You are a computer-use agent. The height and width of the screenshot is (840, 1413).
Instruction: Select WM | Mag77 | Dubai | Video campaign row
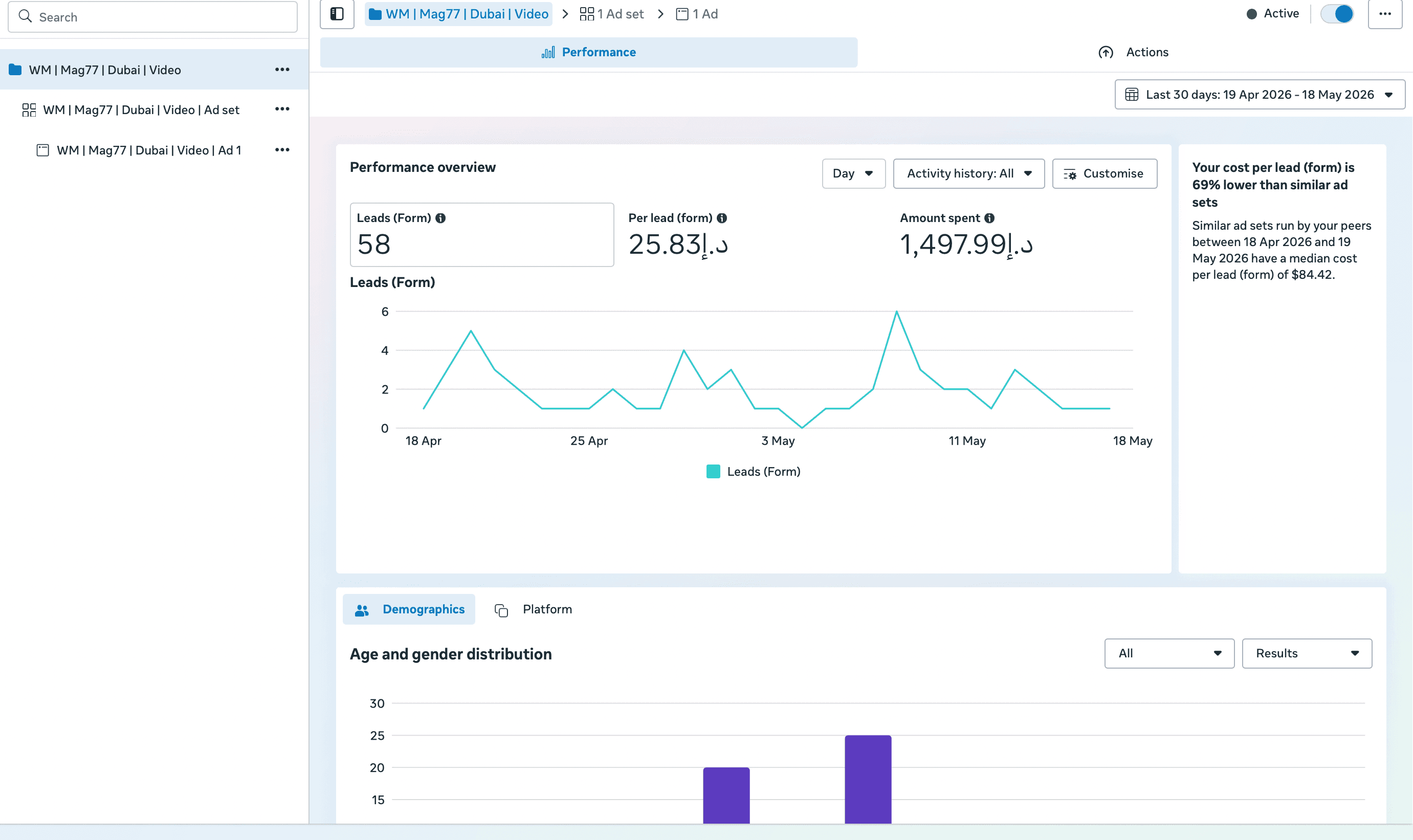pos(154,70)
